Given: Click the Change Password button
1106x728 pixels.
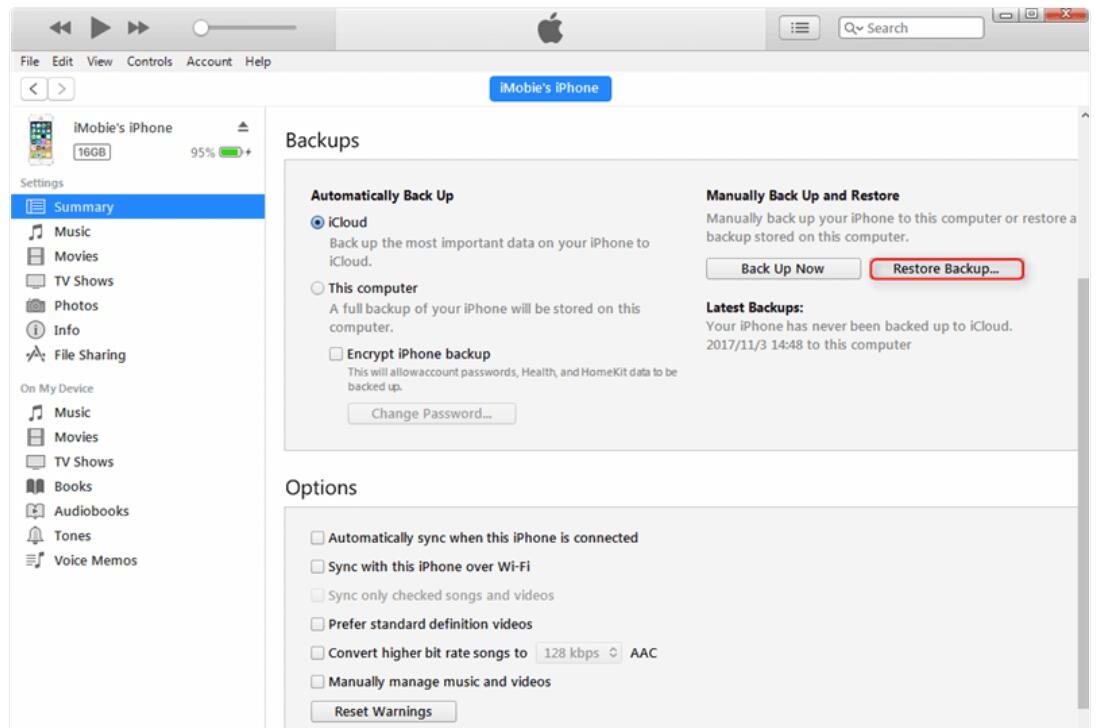Looking at the screenshot, I should [432, 413].
